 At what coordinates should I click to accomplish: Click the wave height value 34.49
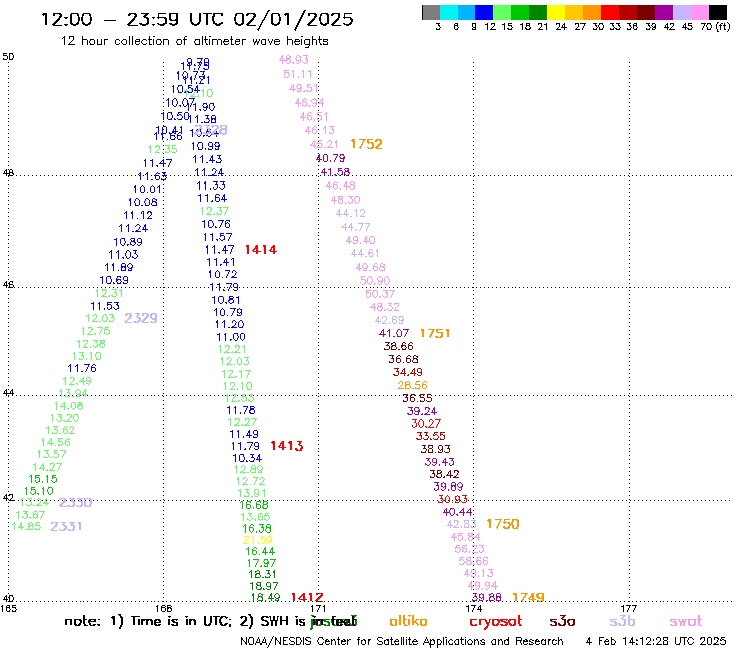point(408,372)
